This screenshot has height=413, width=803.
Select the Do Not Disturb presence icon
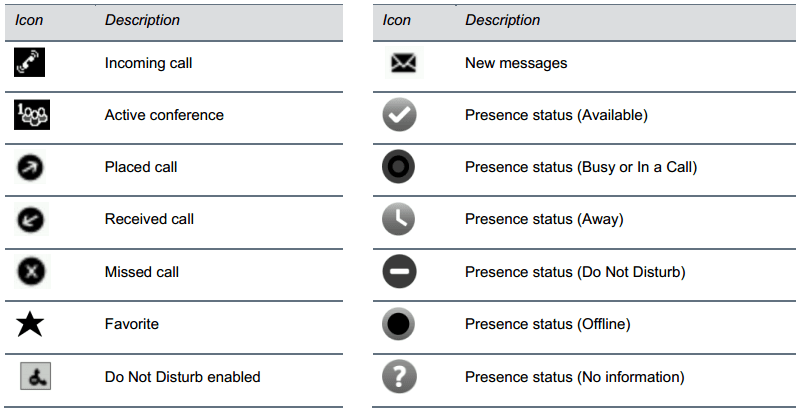point(399,272)
